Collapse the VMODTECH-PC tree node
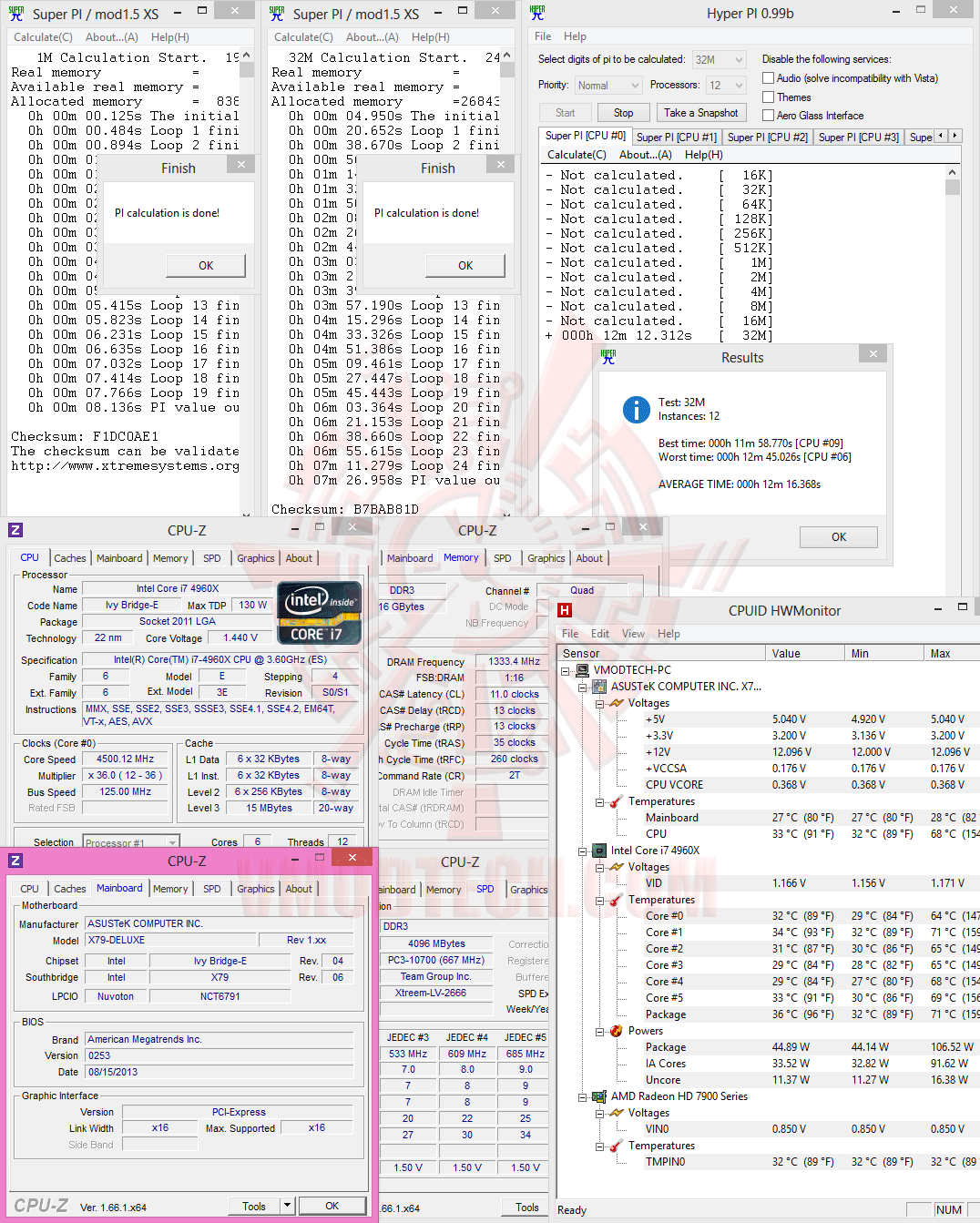Screen dimensions: 980x1223 566,670
